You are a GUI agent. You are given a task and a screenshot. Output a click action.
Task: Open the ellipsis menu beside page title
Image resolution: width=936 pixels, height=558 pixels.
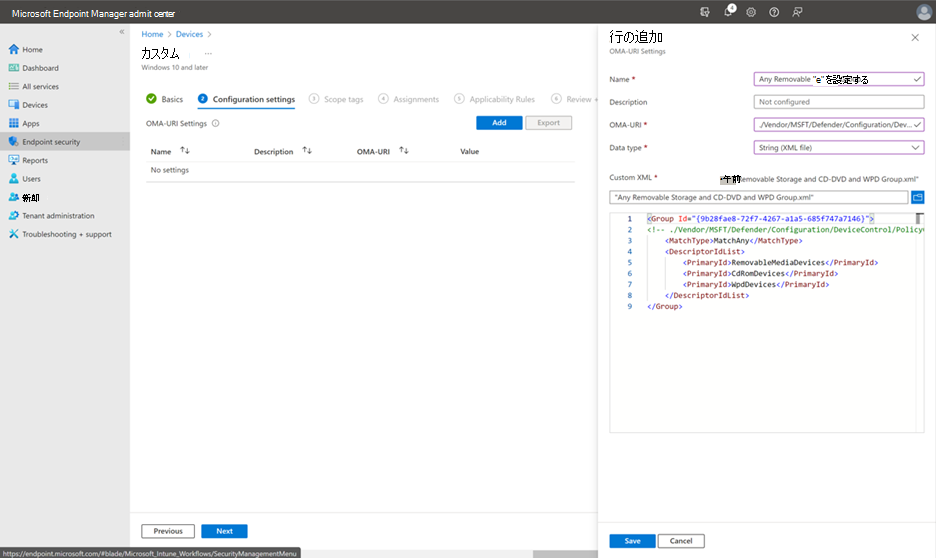click(x=208, y=54)
